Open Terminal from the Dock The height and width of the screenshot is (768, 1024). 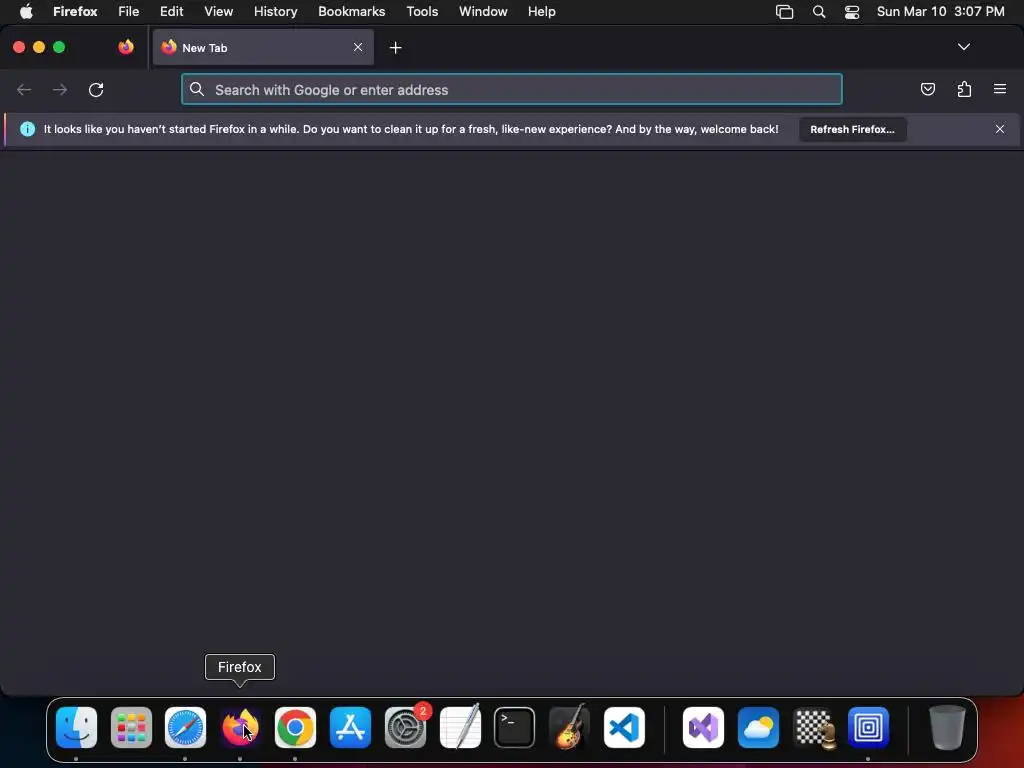point(515,727)
